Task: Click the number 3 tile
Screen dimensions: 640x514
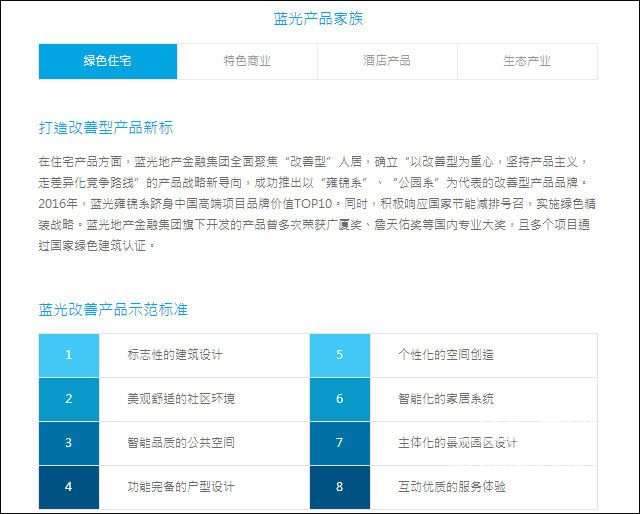Action: point(69,443)
